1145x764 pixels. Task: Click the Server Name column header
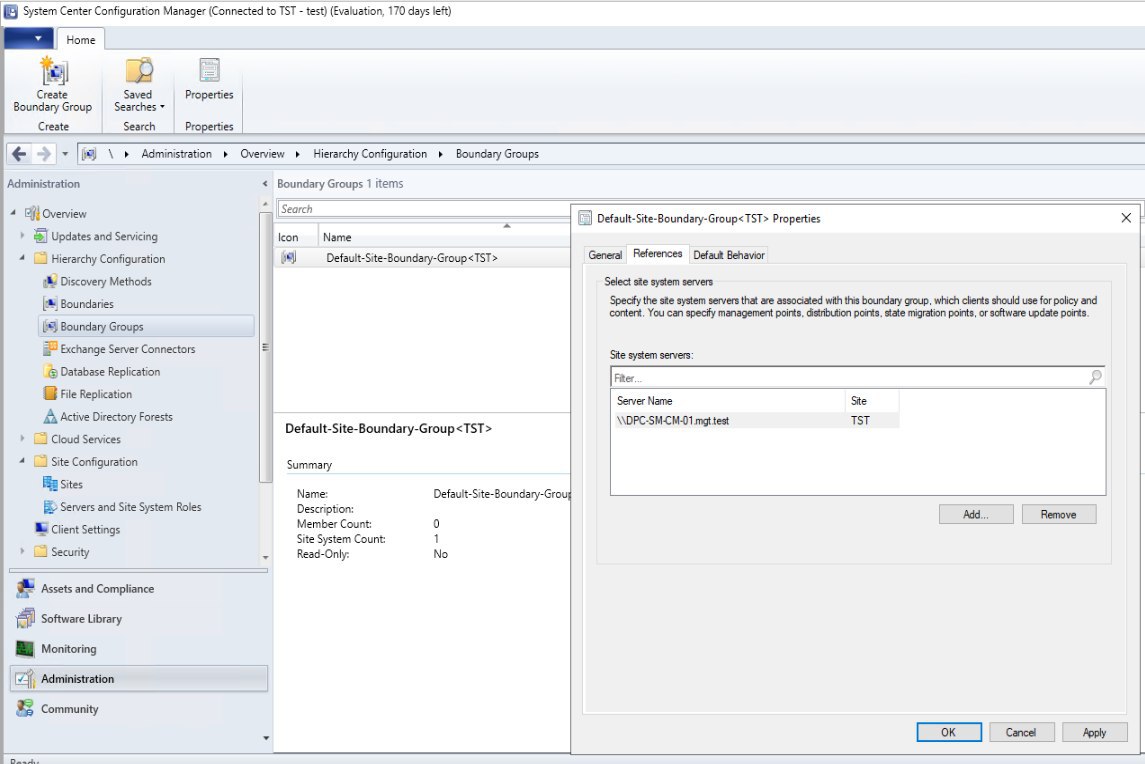click(727, 401)
